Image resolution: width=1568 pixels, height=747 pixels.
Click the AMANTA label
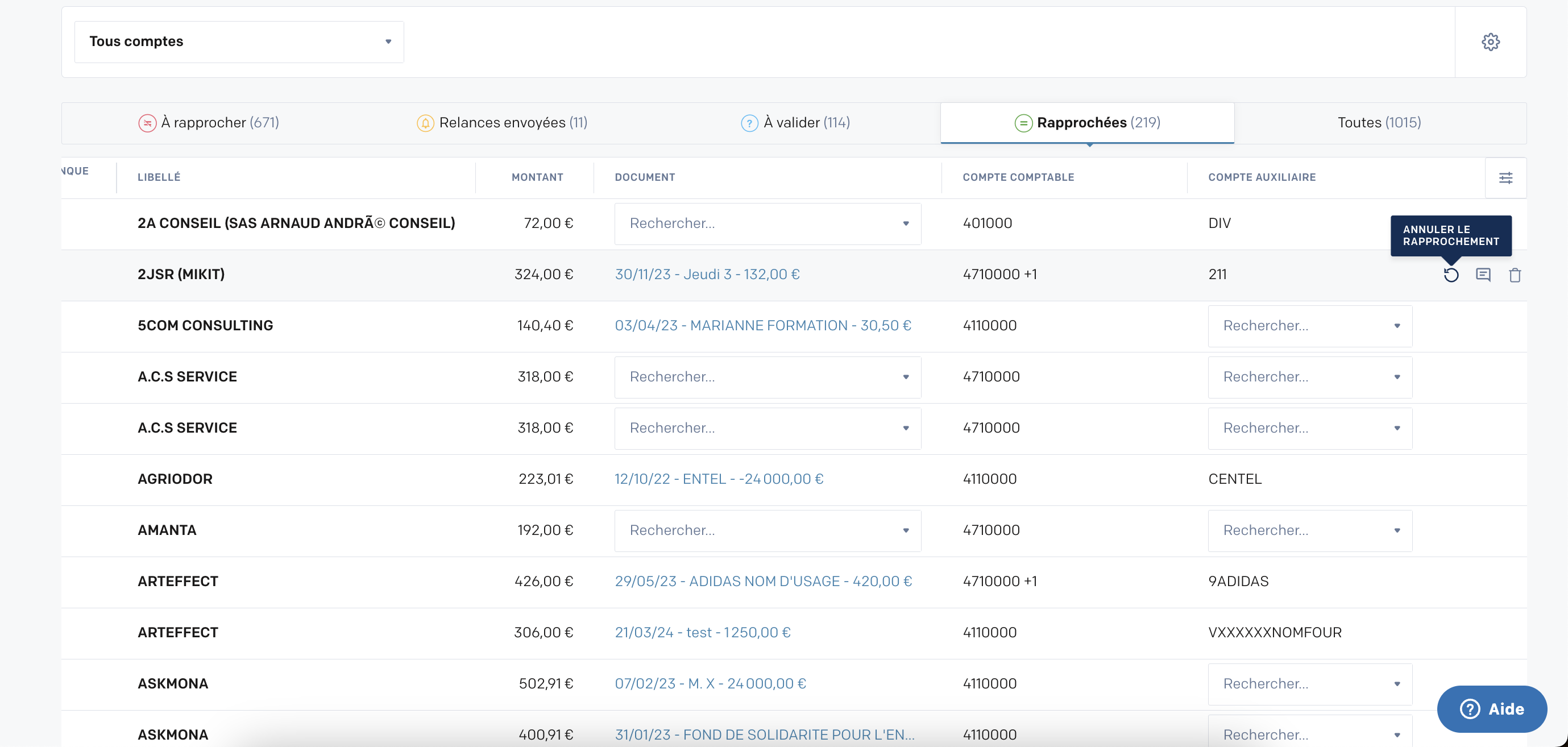167,530
